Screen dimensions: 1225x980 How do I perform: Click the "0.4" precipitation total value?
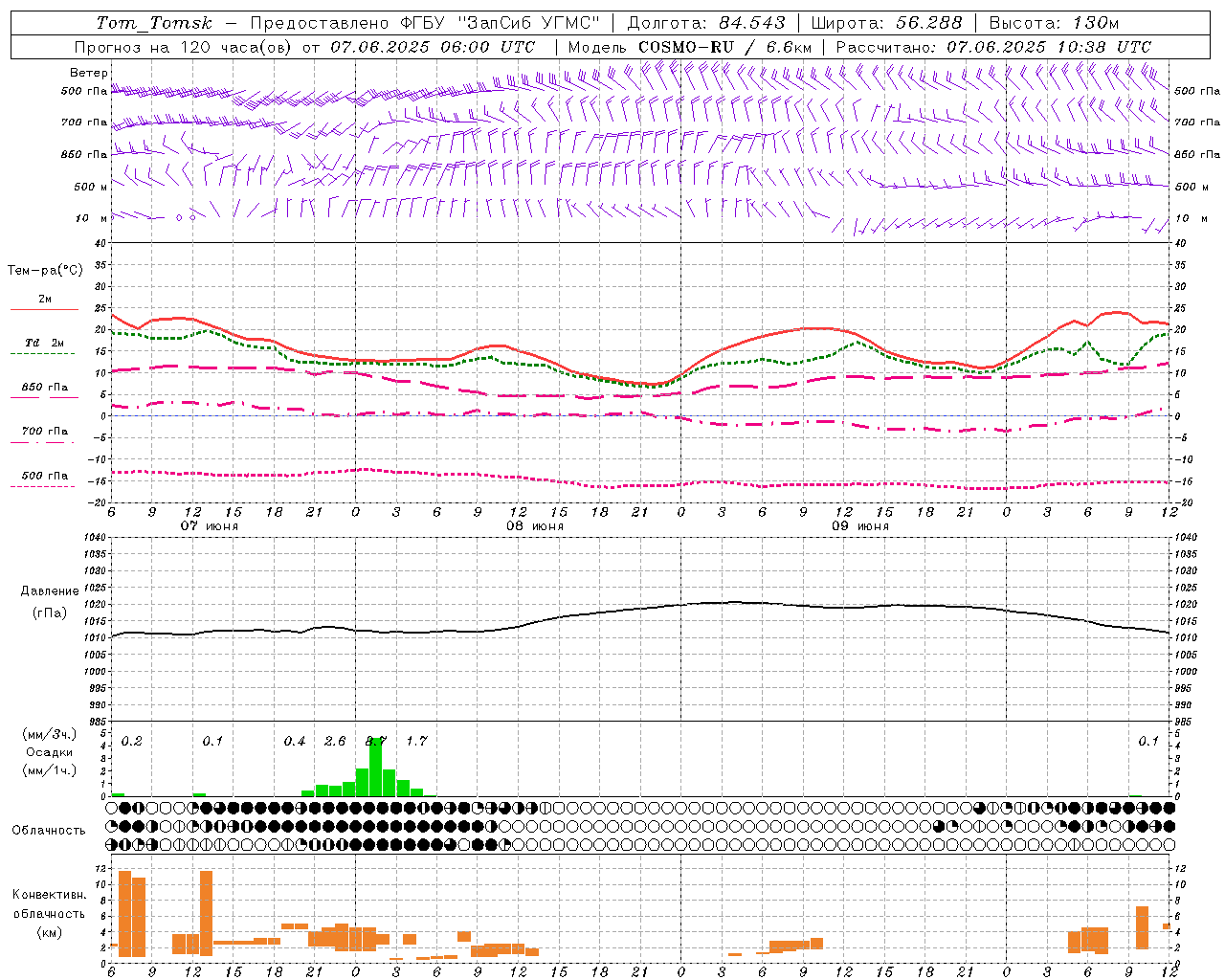[295, 742]
